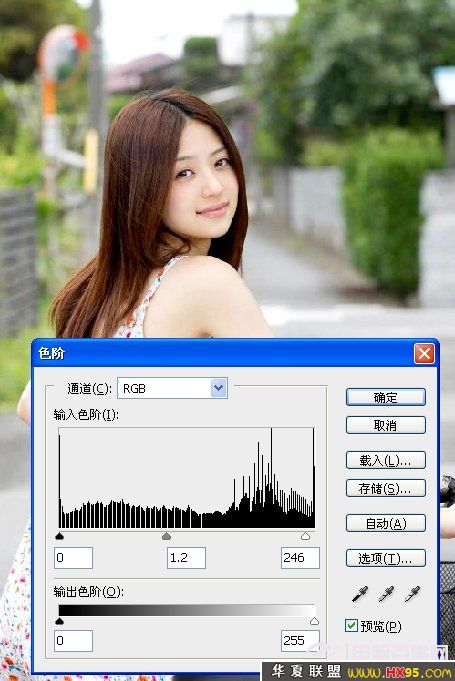Open the 载入(L)... load dialog
This screenshot has width=455, height=681.
tap(386, 460)
